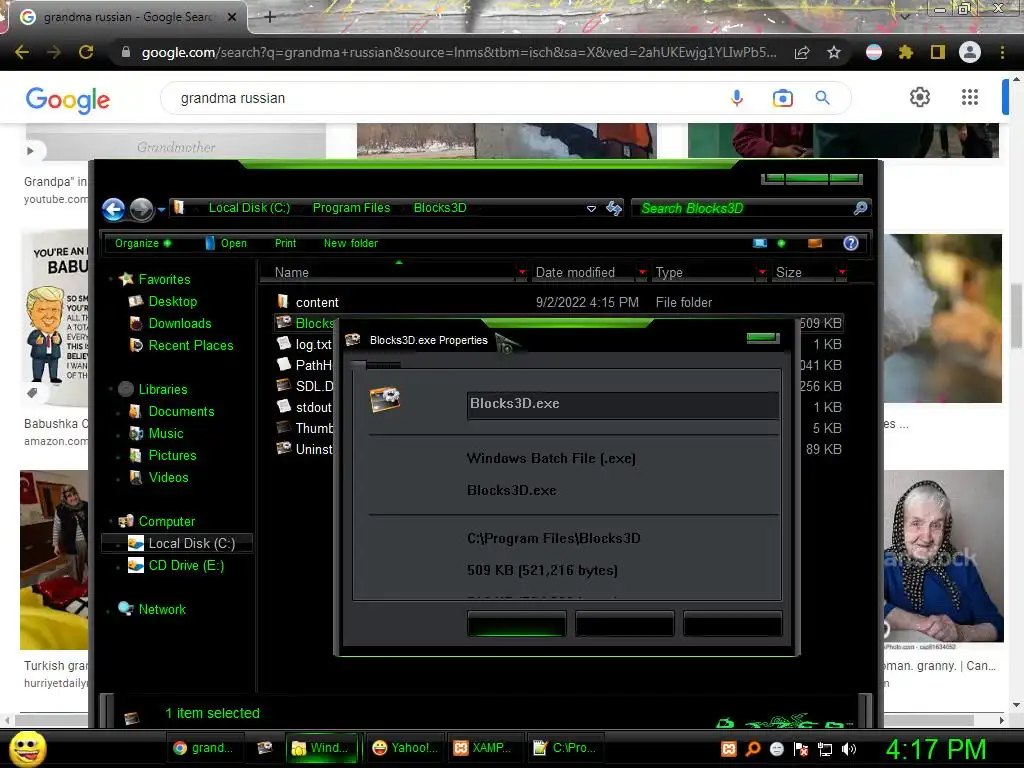Select Downloads in the navigation pane
The width and height of the screenshot is (1024, 768).
[x=180, y=323]
